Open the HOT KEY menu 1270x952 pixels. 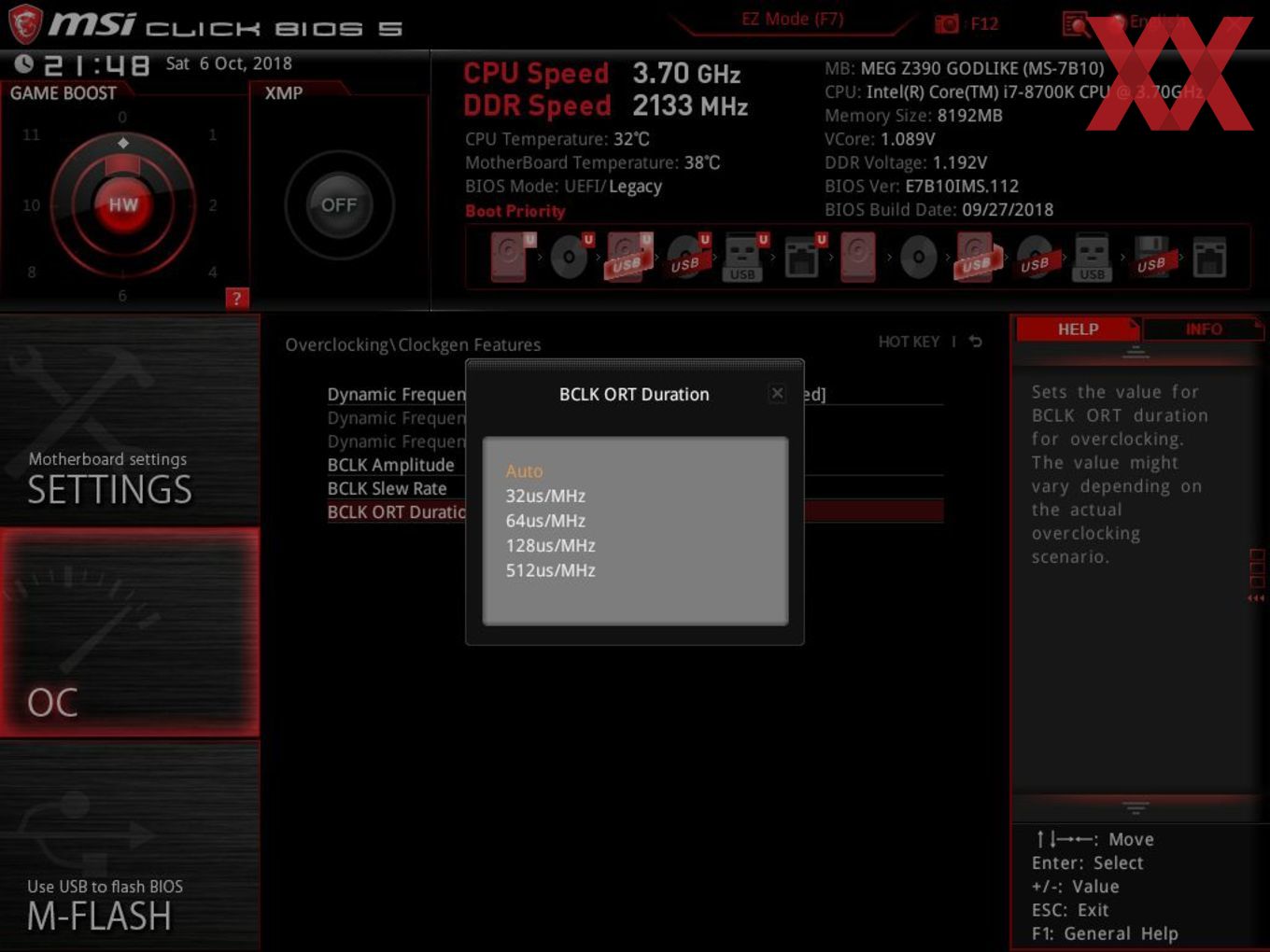tap(909, 342)
